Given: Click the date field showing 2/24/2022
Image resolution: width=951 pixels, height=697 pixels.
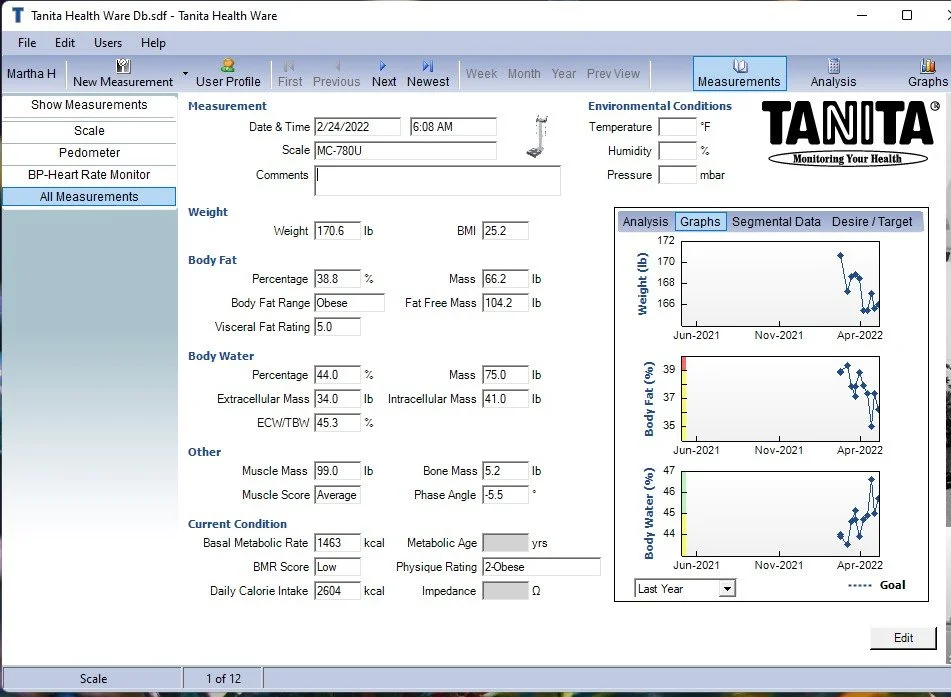Looking at the screenshot, I should coord(357,127).
